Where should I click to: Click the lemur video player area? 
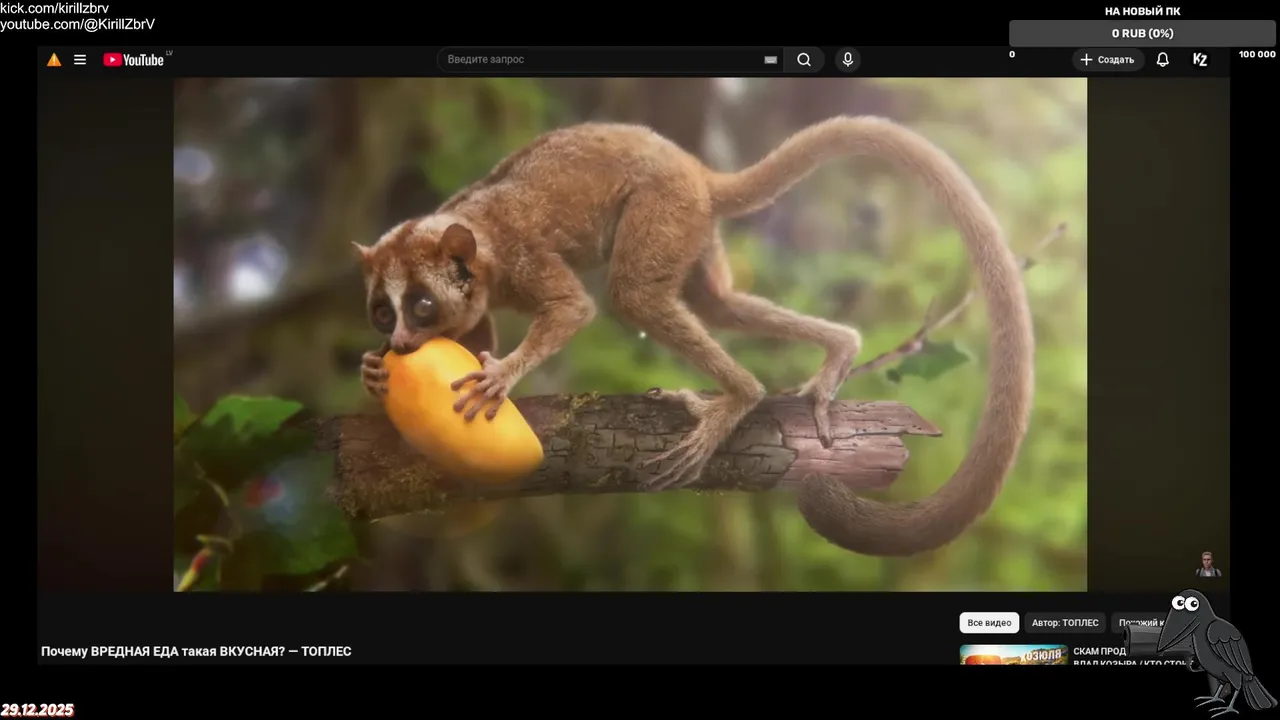pos(630,334)
